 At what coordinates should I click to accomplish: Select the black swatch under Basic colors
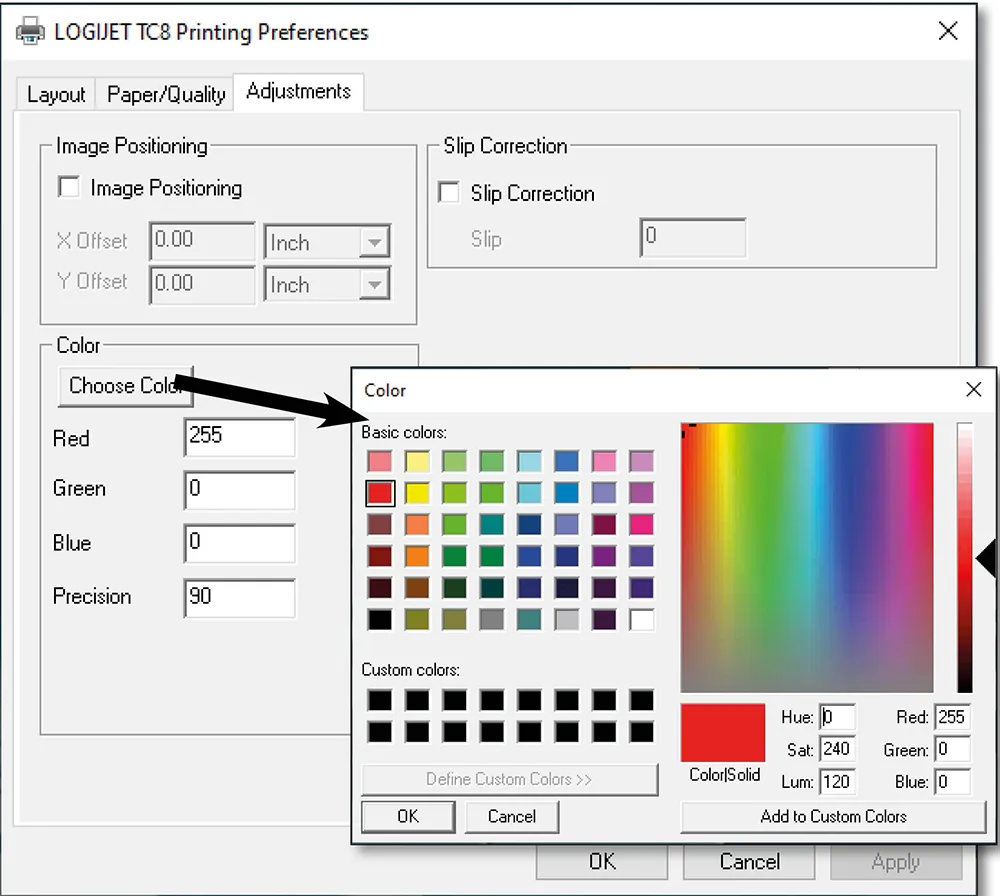(380, 620)
